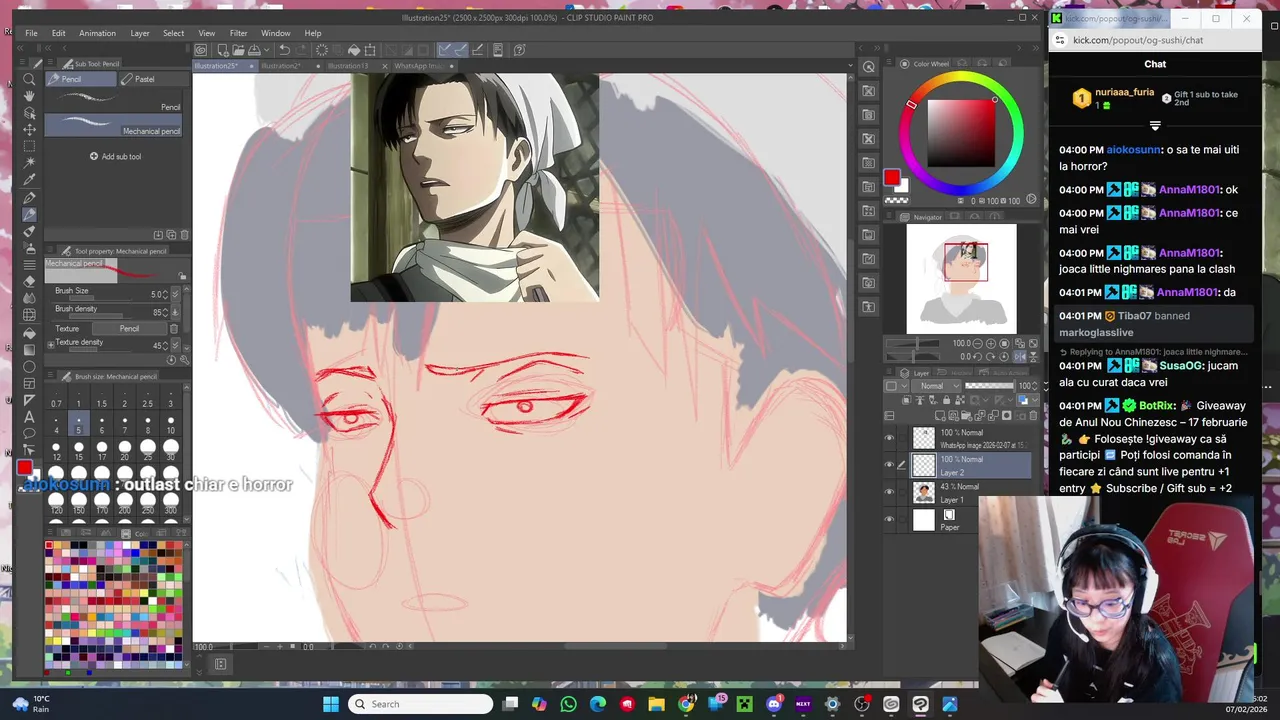Select brush size 10 preset
Screen dimensions: 1280x720
click(x=171, y=424)
